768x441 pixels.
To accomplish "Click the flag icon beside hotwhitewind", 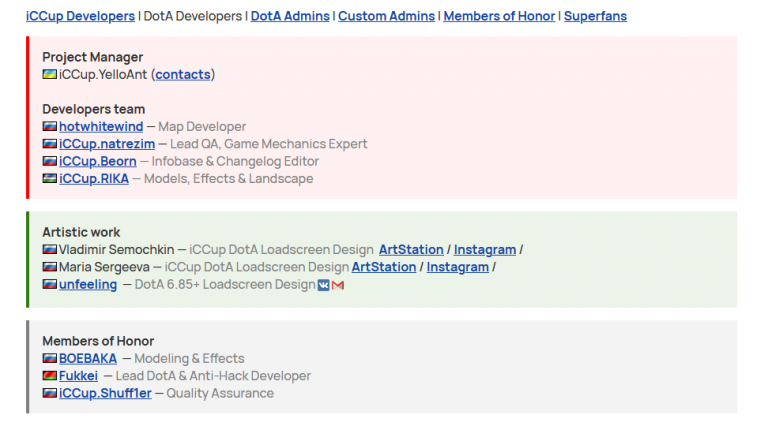I will 49,126.
